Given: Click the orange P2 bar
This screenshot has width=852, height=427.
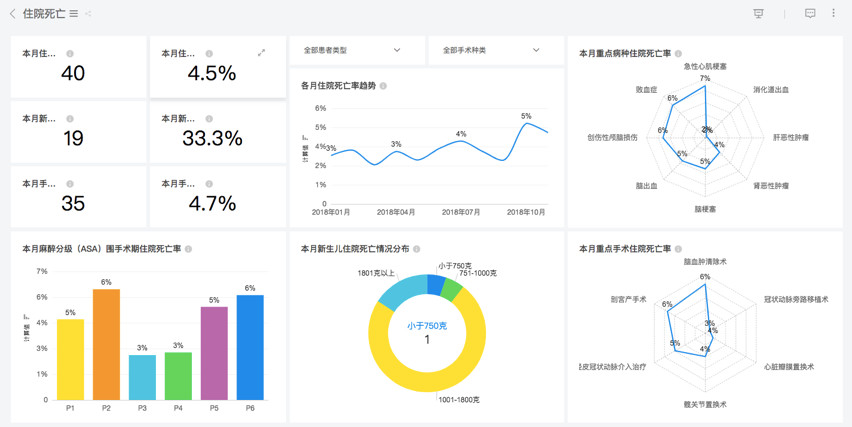Looking at the screenshot, I should [x=106, y=344].
